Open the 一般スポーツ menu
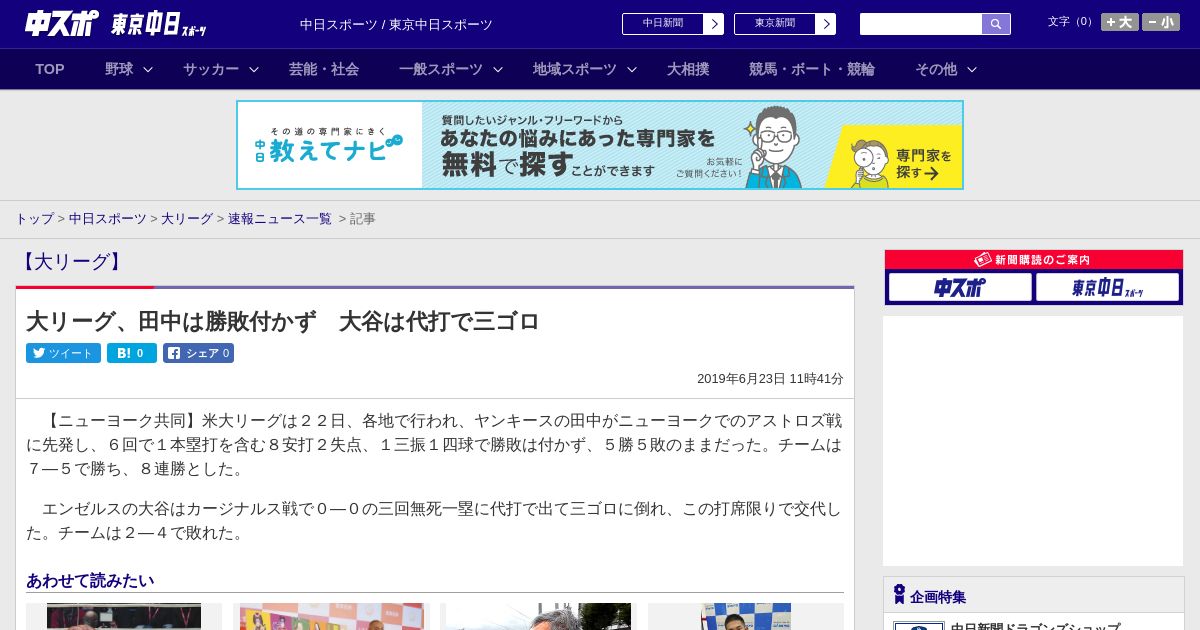The width and height of the screenshot is (1200, 630). [441, 69]
